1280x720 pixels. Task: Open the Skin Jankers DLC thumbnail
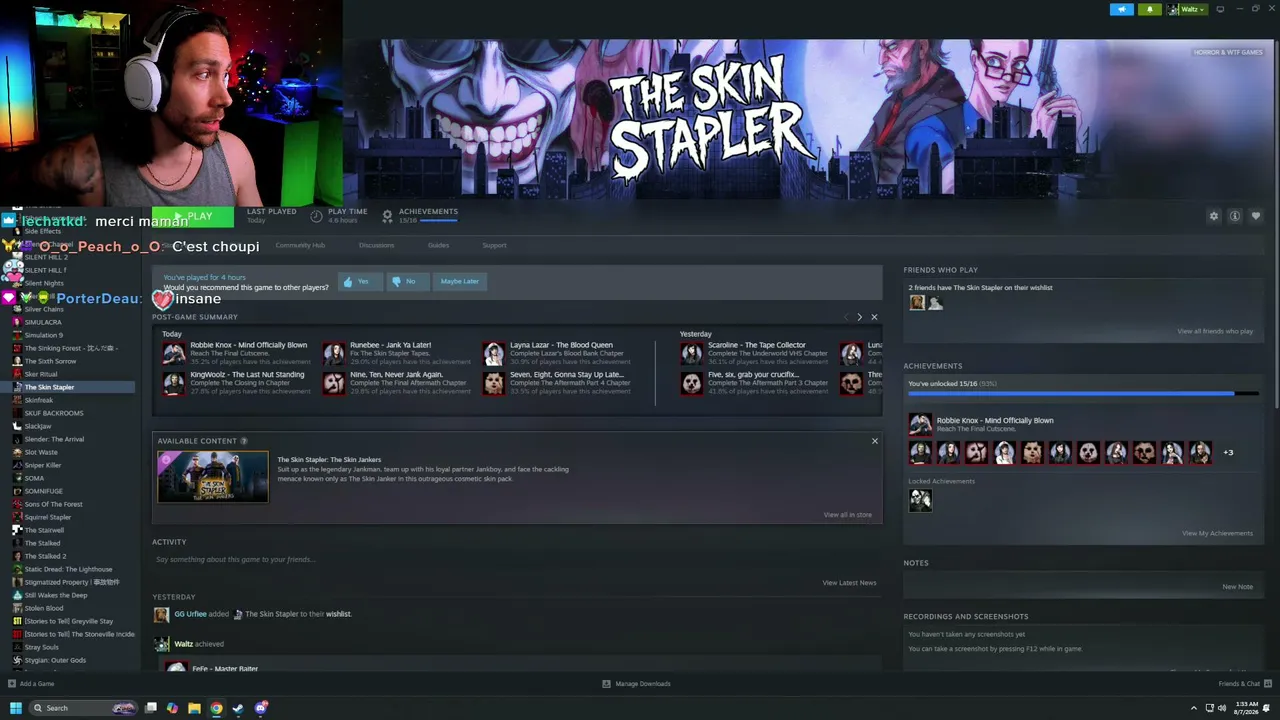(x=213, y=477)
